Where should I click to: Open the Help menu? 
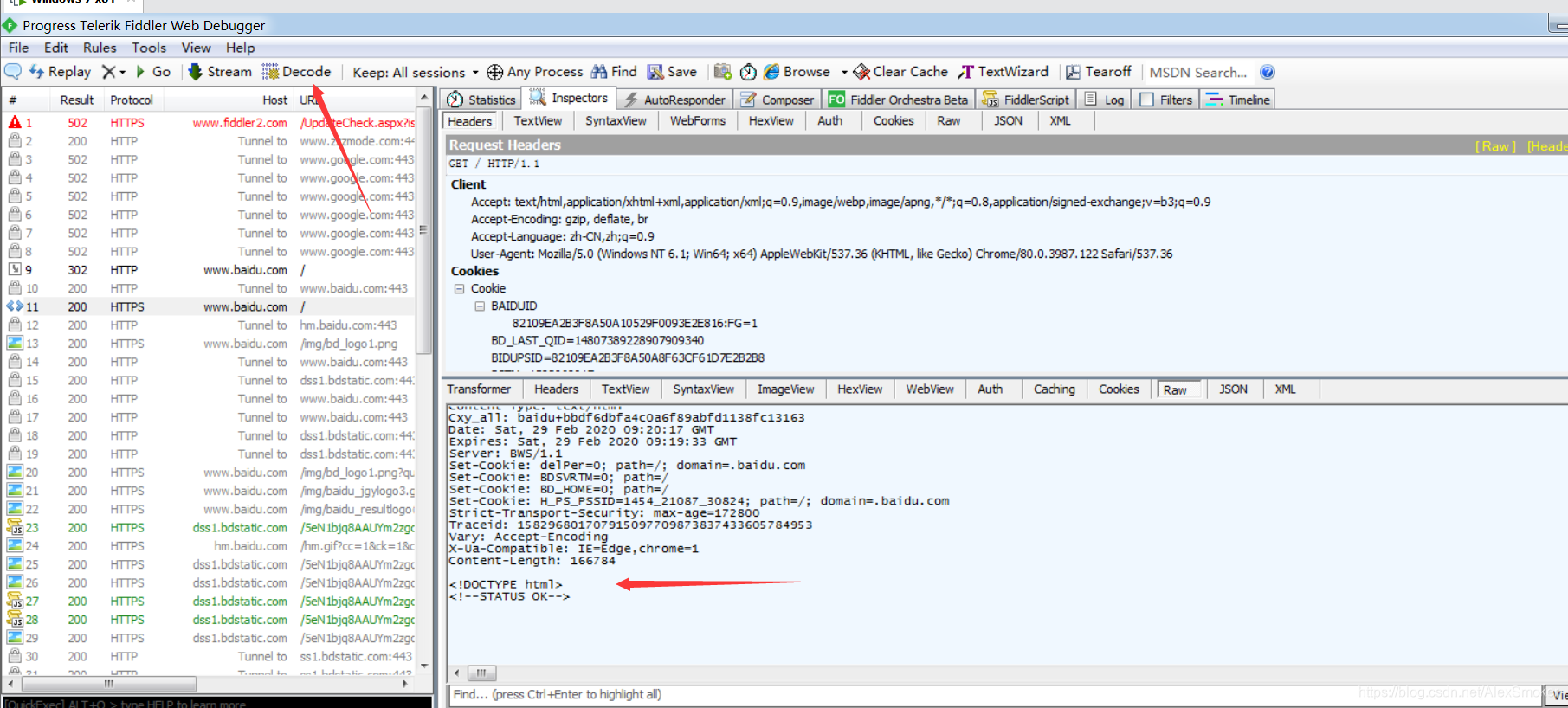[241, 48]
